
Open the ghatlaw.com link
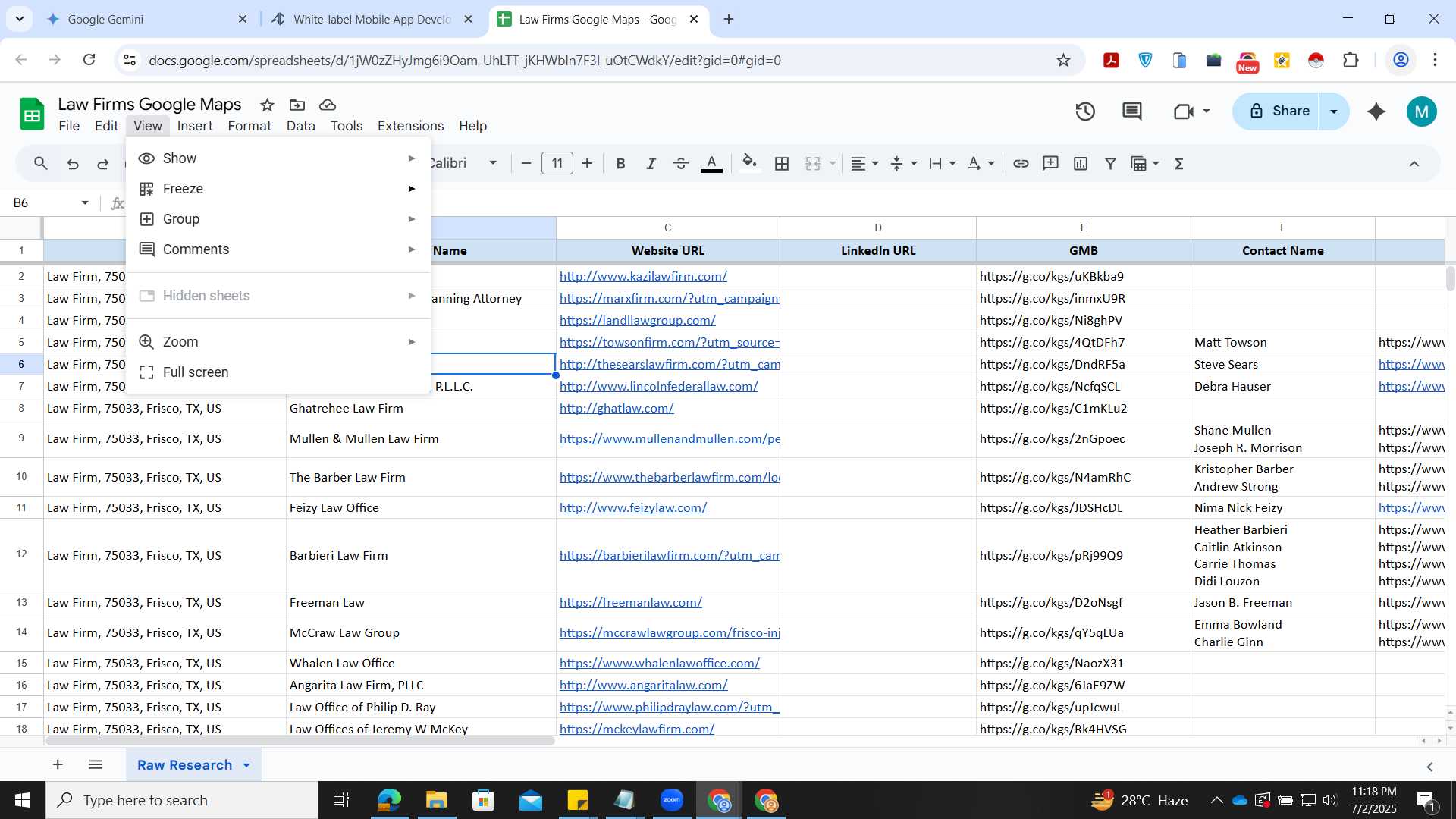click(617, 408)
